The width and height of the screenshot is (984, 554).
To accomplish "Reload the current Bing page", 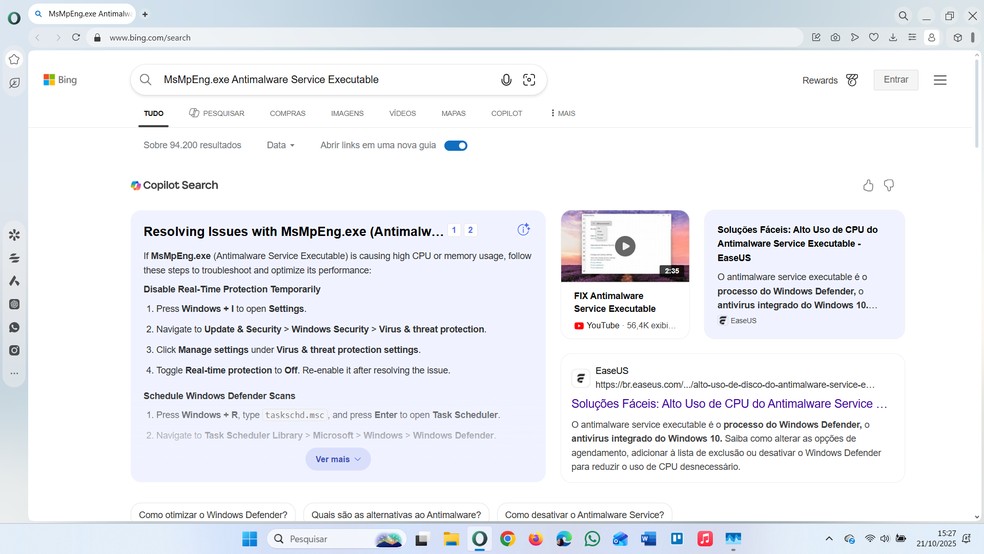I will pyautogui.click(x=76, y=38).
